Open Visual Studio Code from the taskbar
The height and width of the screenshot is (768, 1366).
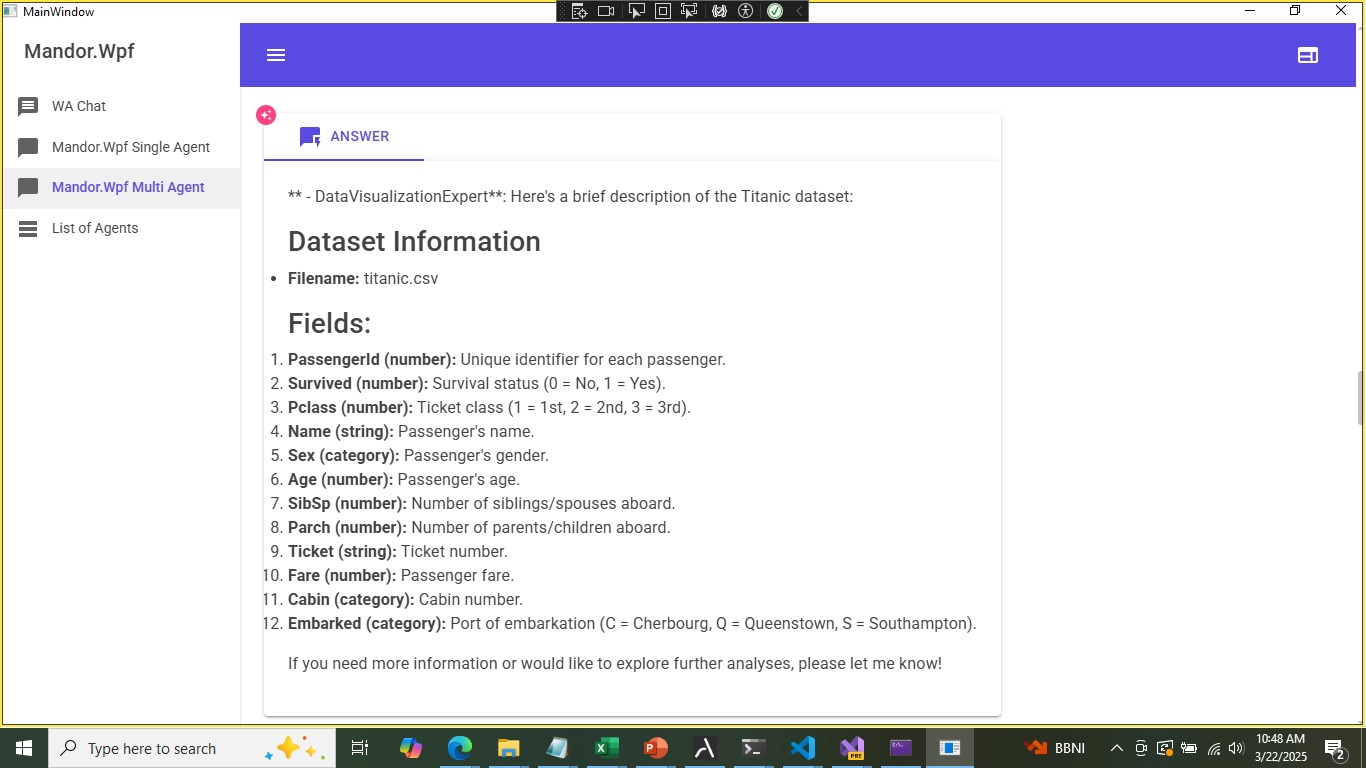click(802, 748)
